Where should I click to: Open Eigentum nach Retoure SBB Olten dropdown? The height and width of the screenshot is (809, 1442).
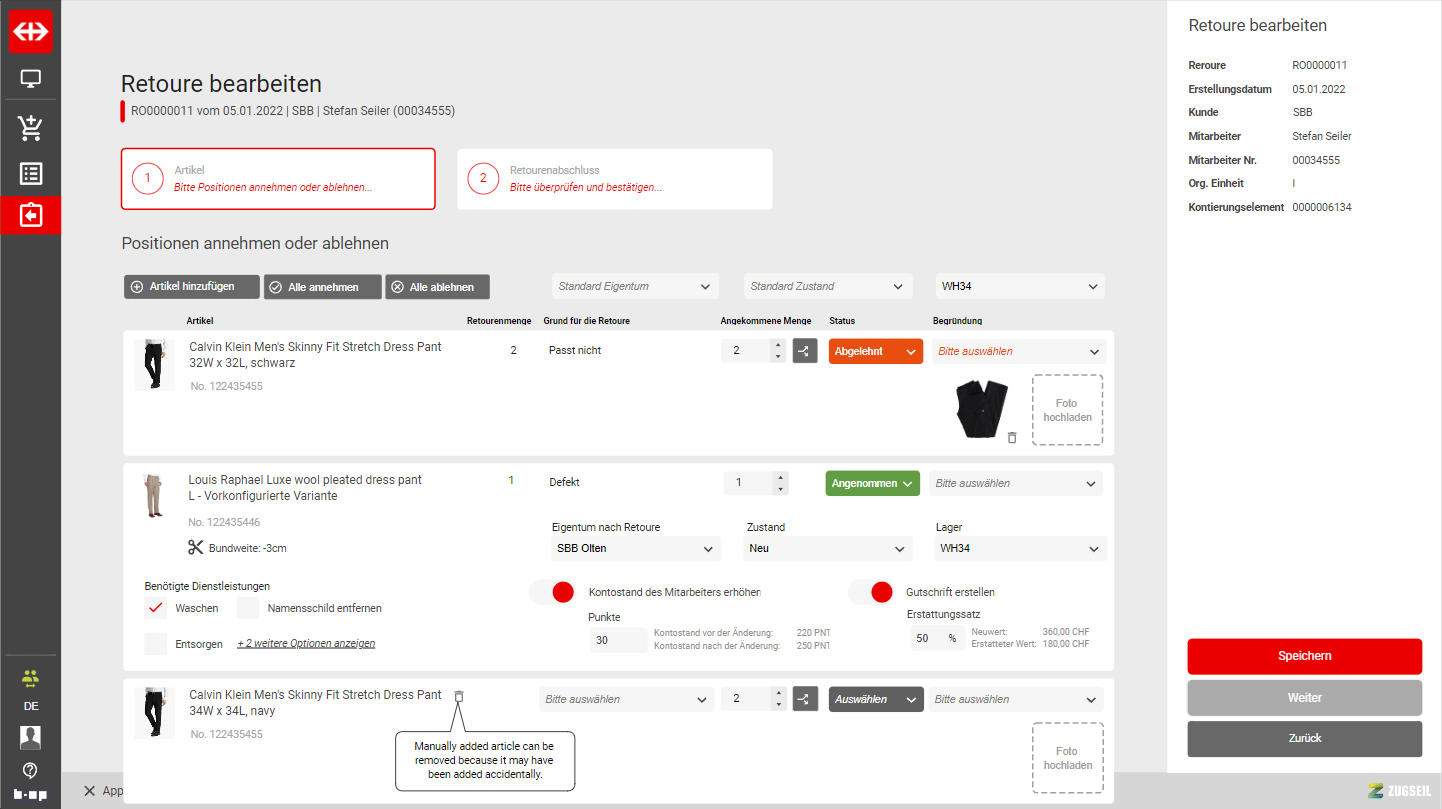click(x=635, y=549)
